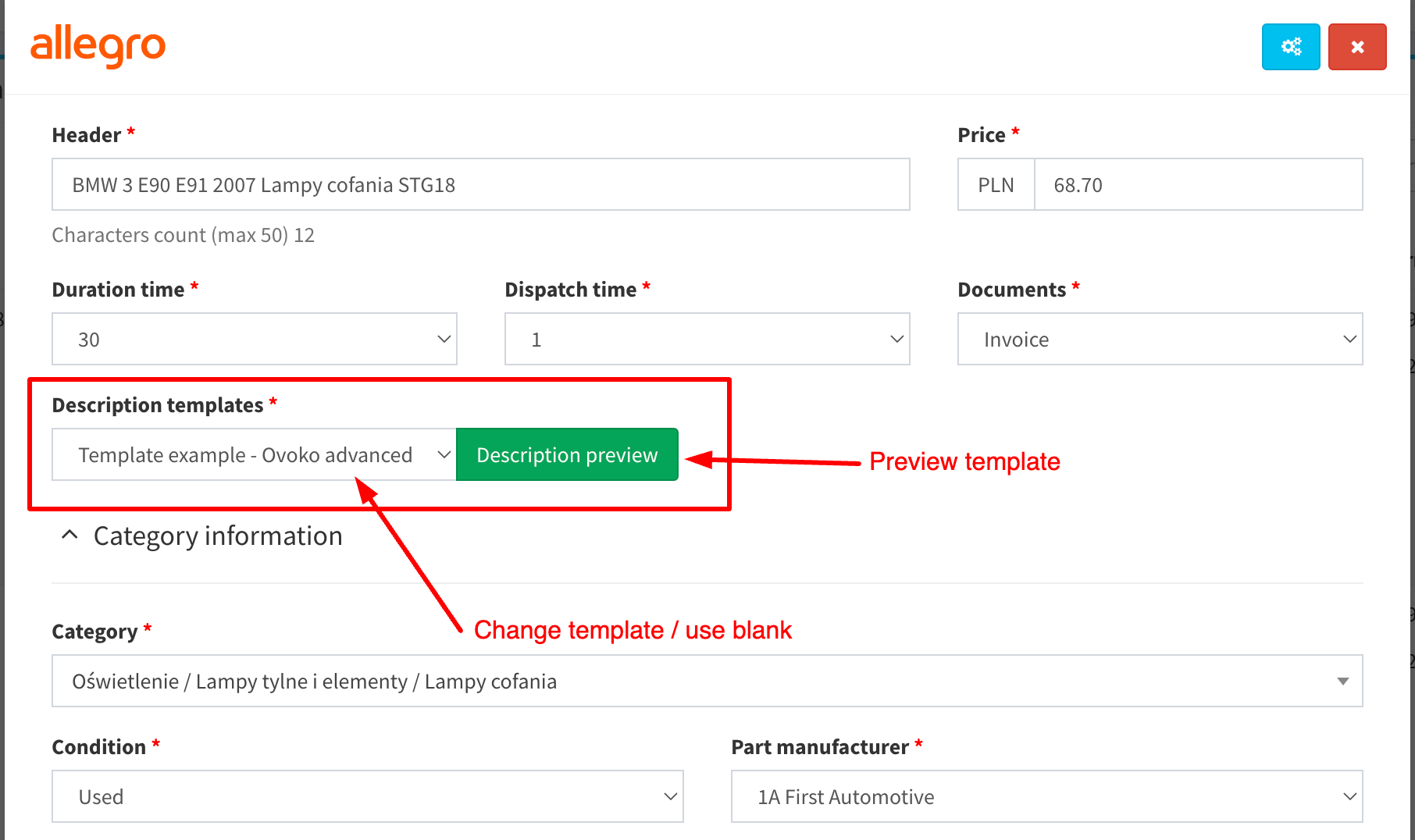Open the Category dropdown for Lampy cofania
Viewport: 1415px width, 840px height.
tap(707, 682)
